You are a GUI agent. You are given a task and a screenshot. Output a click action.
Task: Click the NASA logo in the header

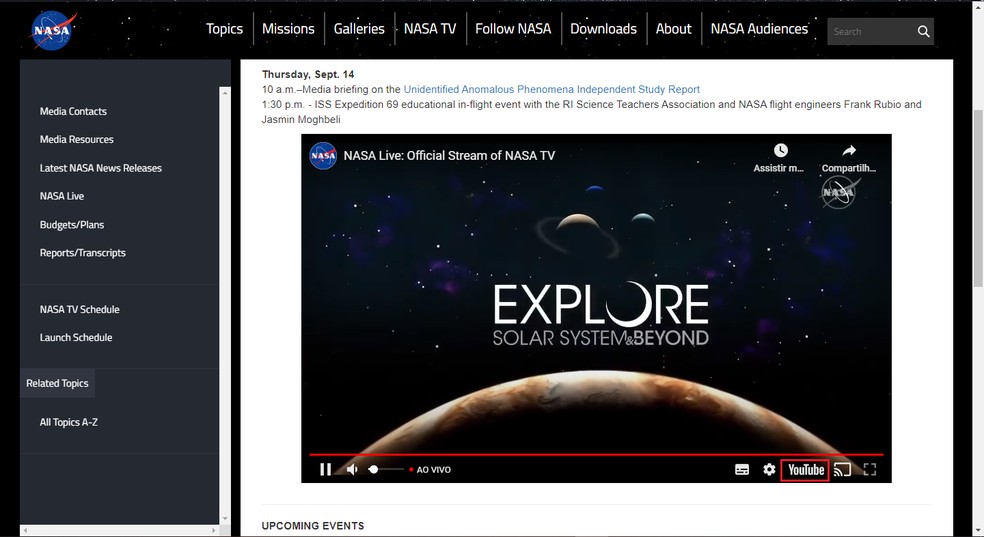click(x=53, y=30)
